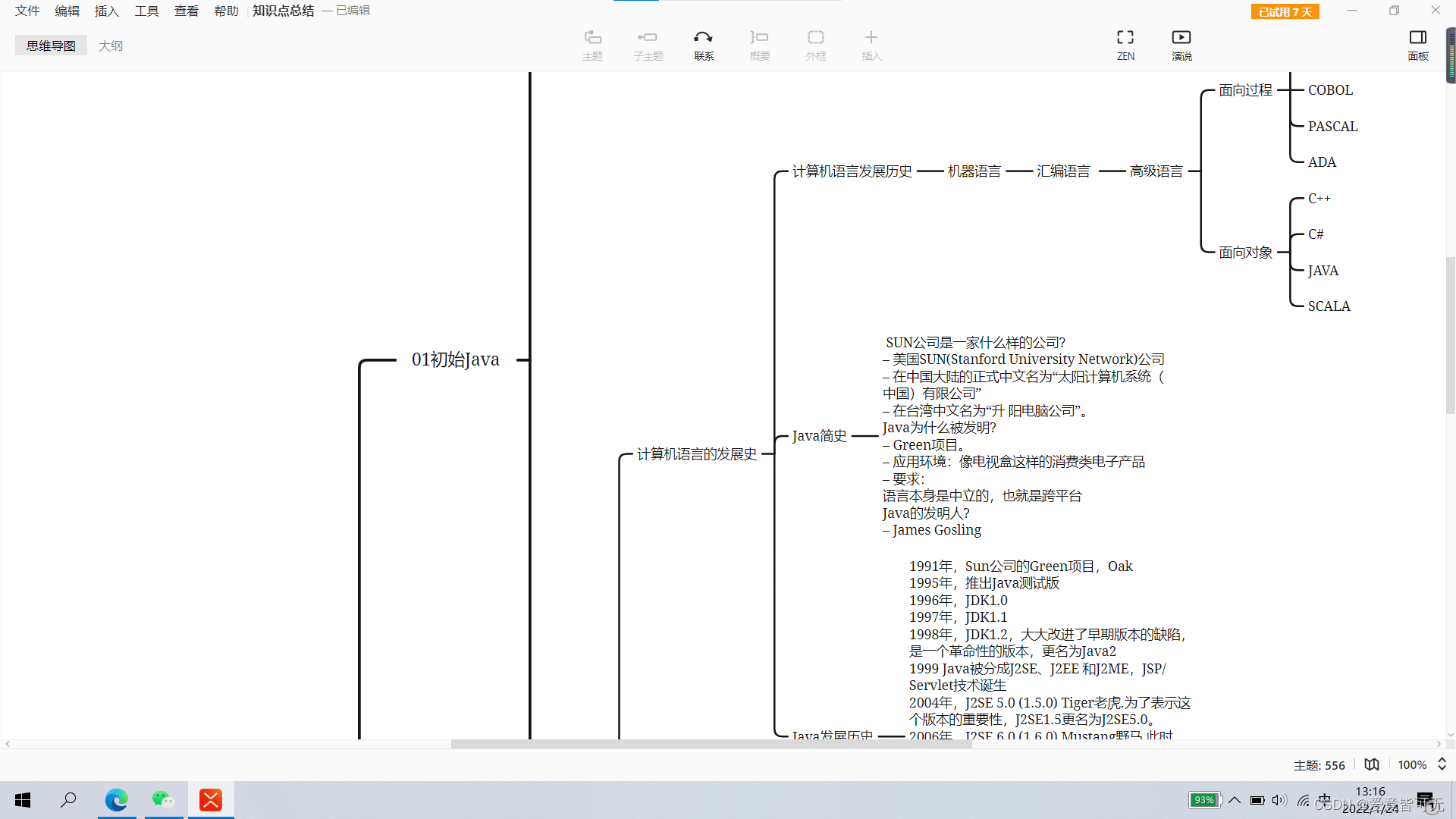Click the Summary (概要) toolbar icon
The image size is (1456, 819).
pos(760,45)
